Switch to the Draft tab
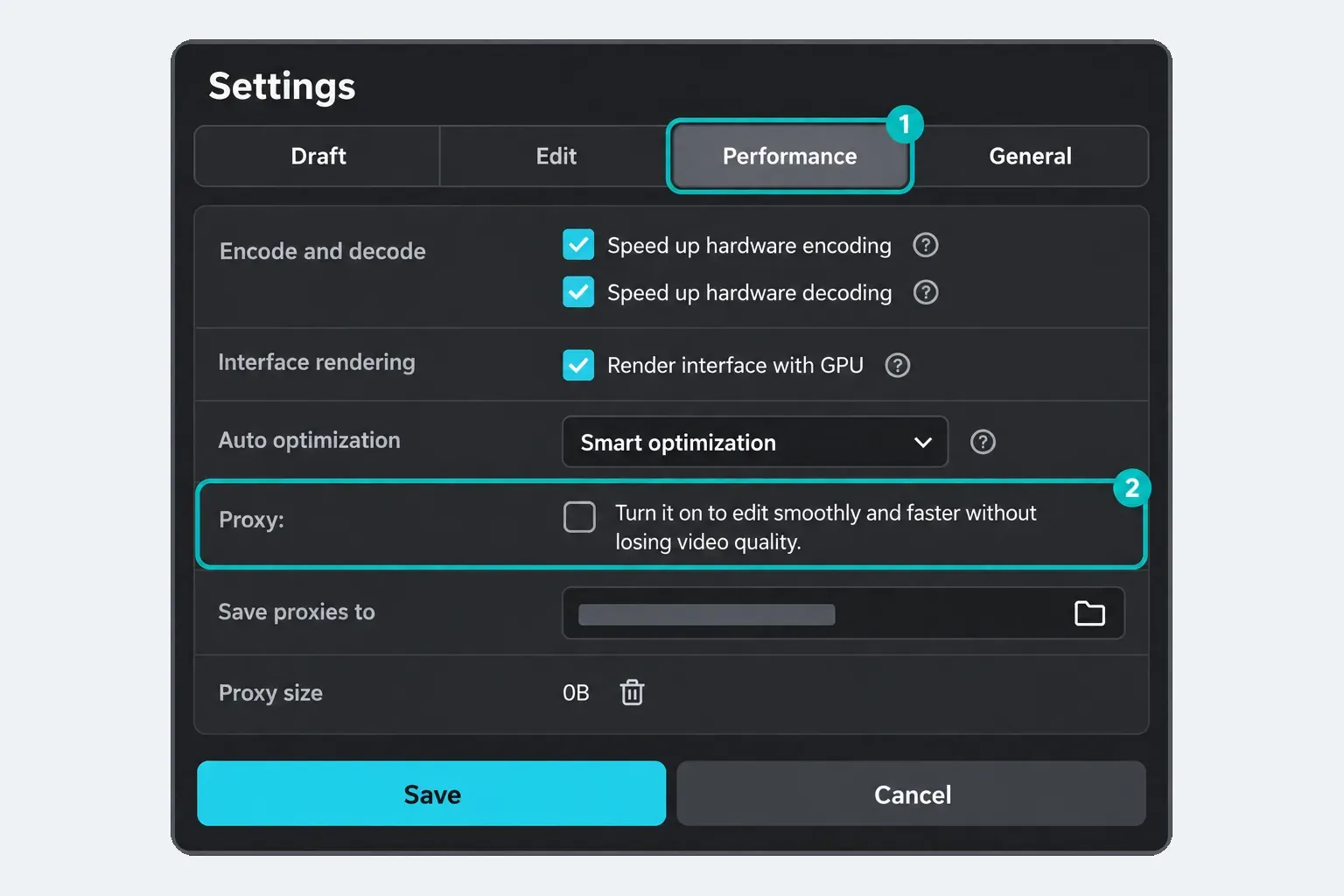The image size is (1344, 896). click(318, 156)
